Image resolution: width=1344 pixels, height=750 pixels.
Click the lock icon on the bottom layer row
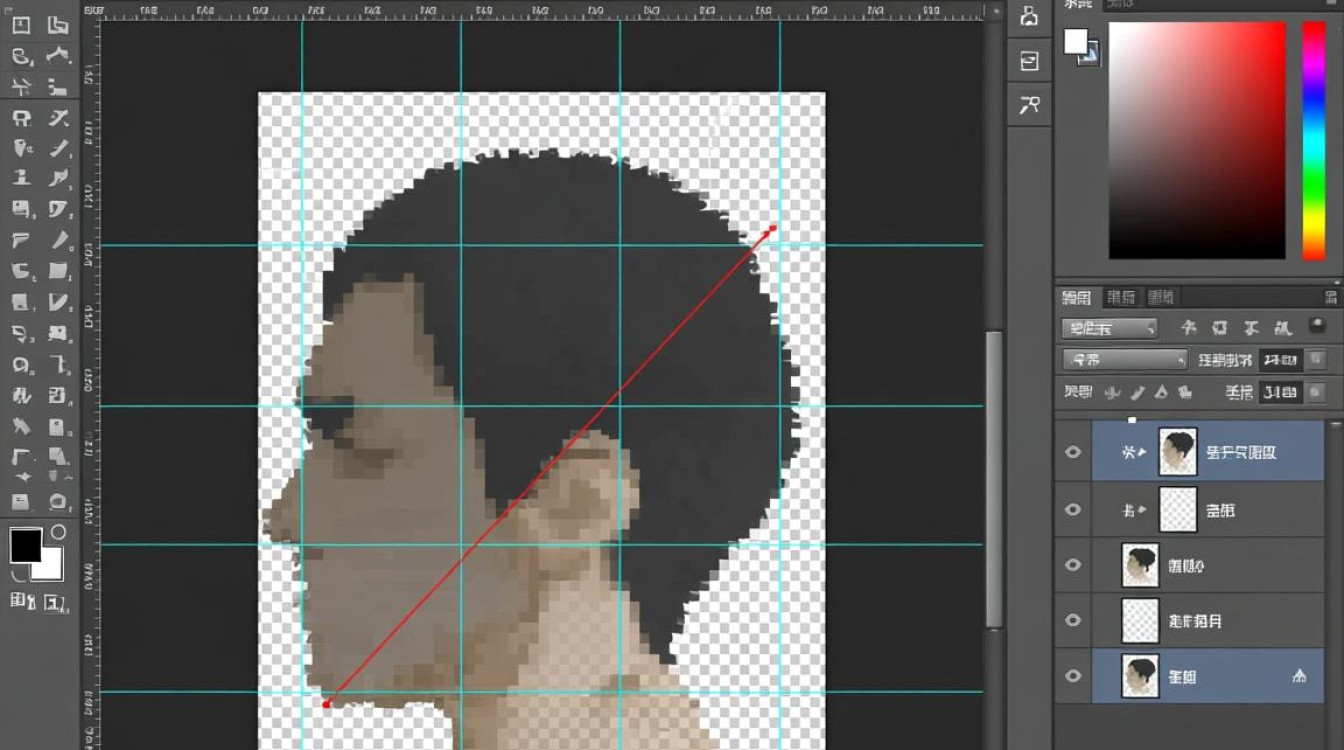1299,676
